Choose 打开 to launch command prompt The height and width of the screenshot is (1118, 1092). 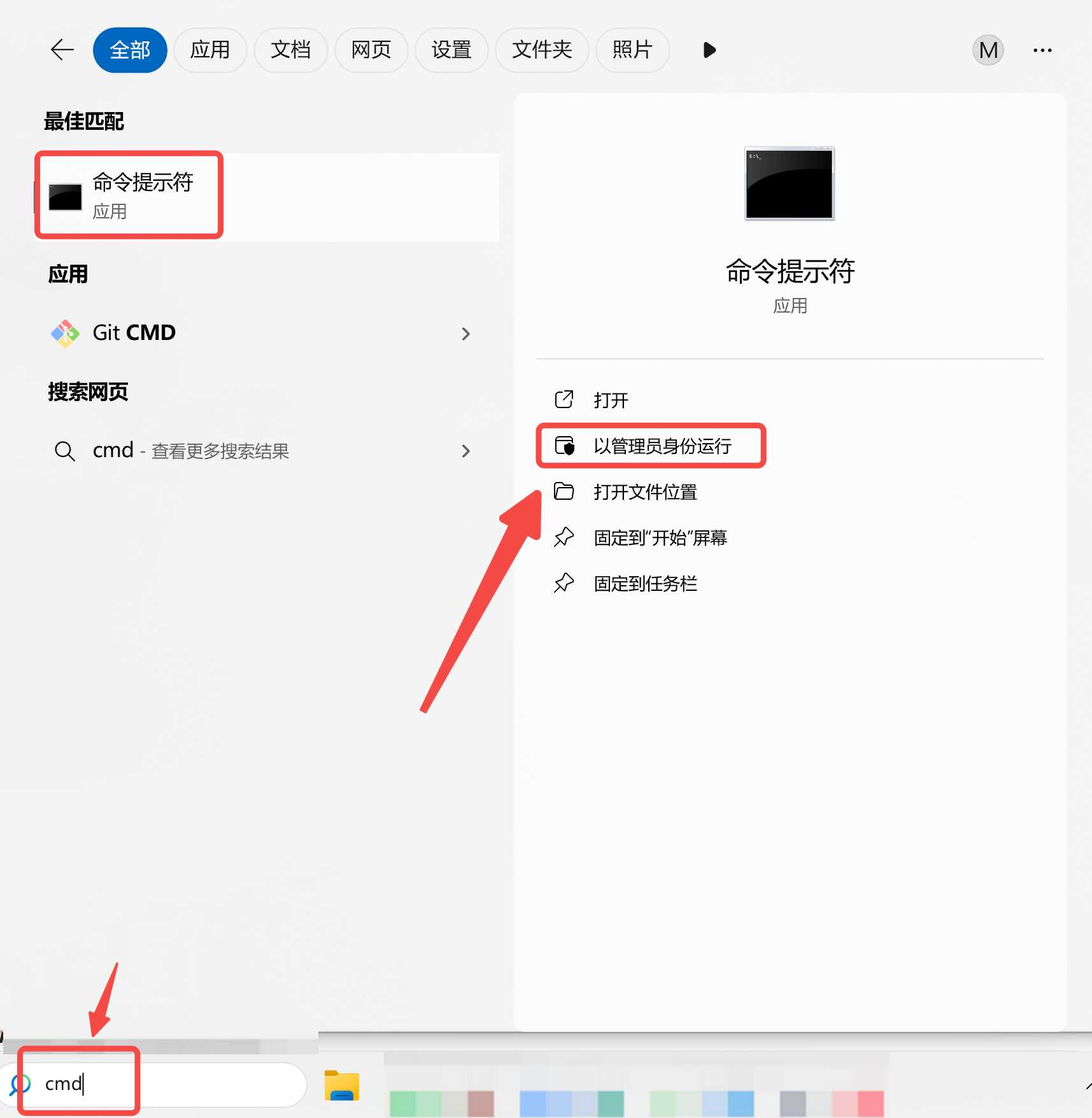pos(790,400)
